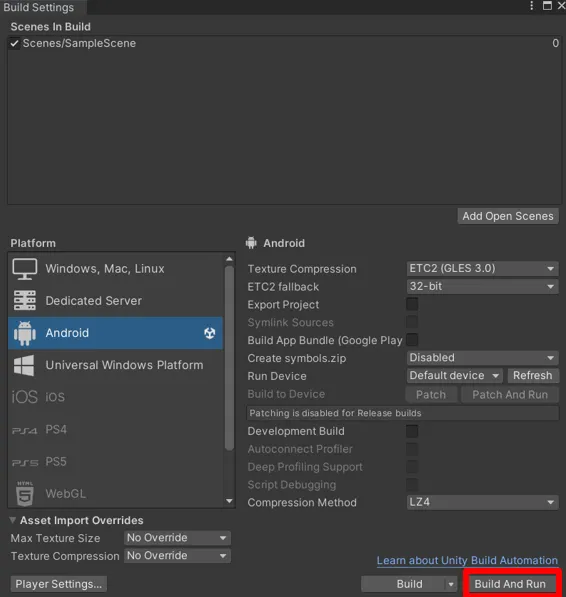This screenshot has width=566, height=597.
Task: Toggle the Autoconnect Profiler checkbox
Action: coord(412,449)
